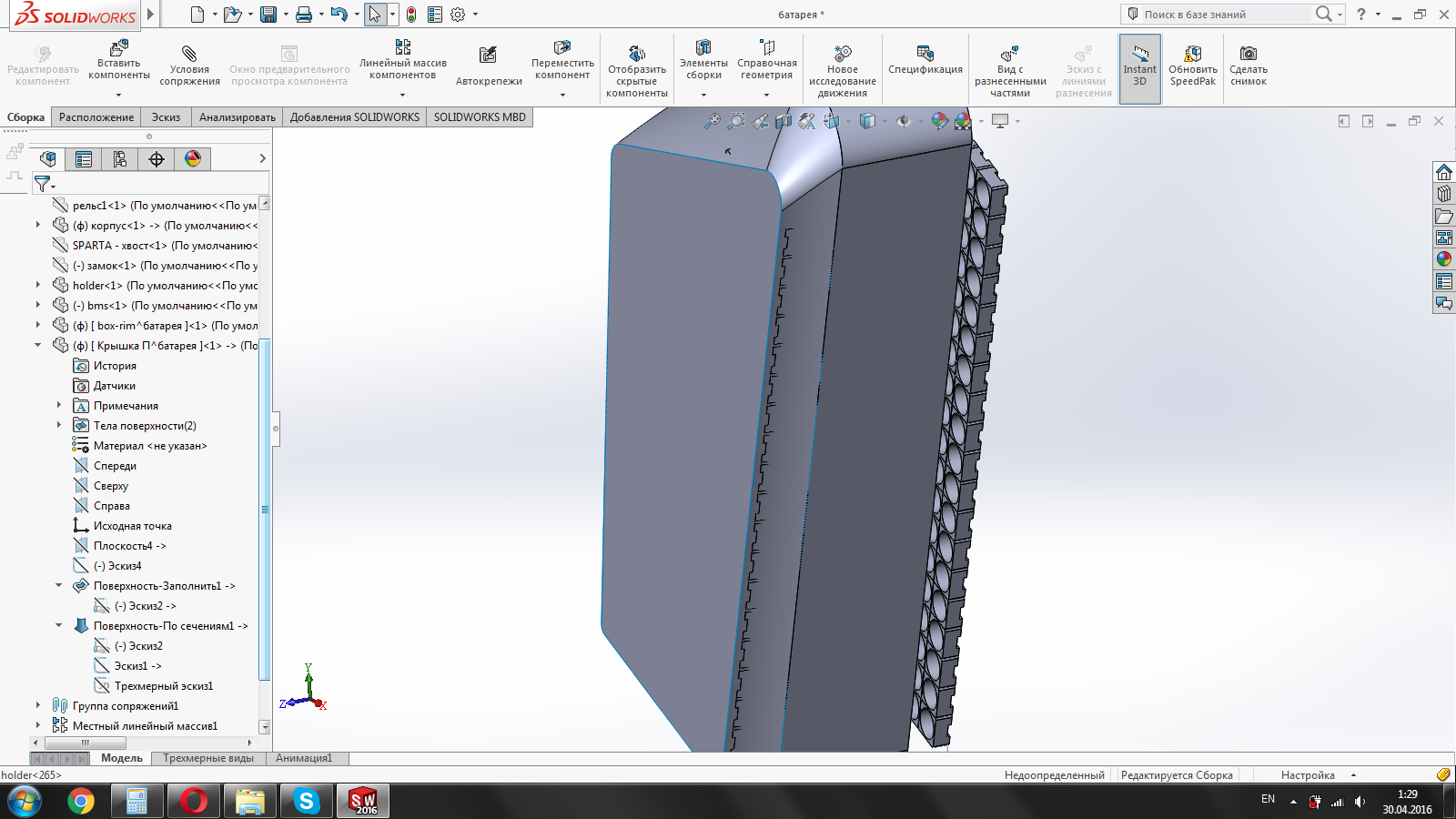The width and height of the screenshot is (1456, 819).
Task: Open Линейный массив компонентов dropdown arrow
Action: click(402, 95)
